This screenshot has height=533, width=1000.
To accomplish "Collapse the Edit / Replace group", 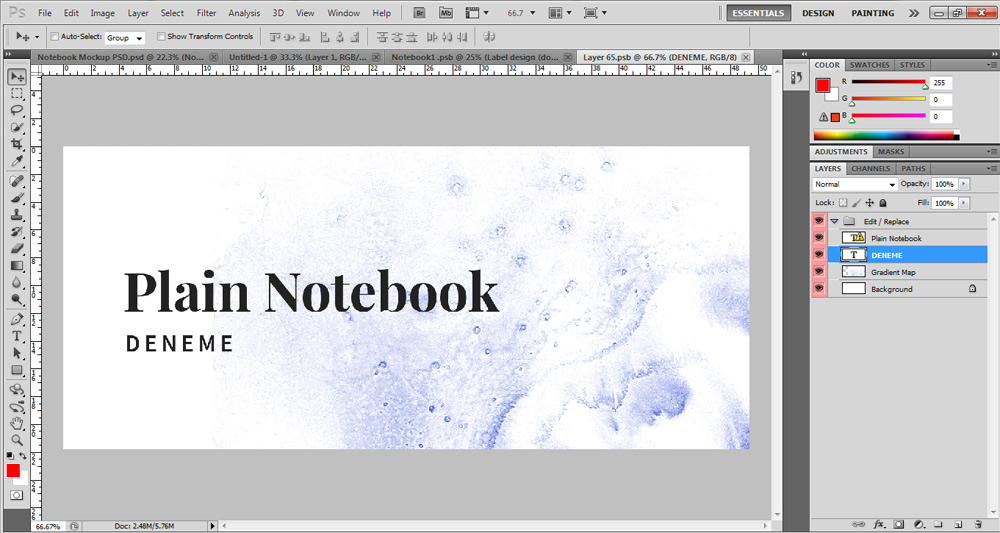I will point(834,221).
